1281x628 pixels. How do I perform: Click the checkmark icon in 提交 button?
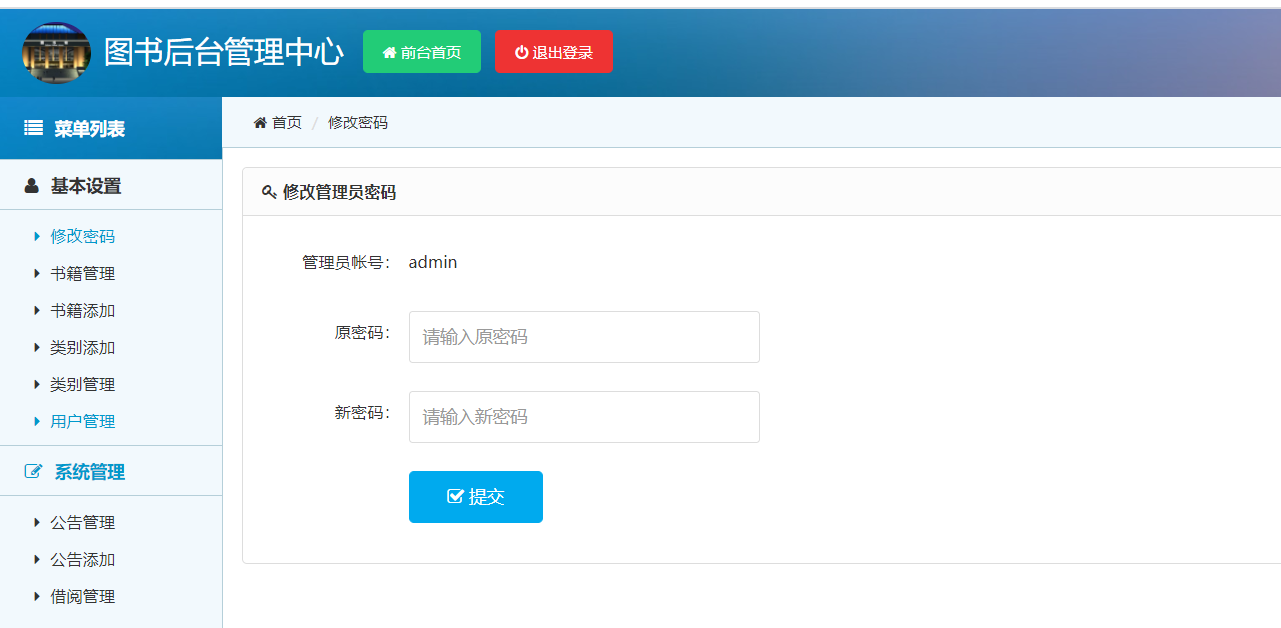click(x=455, y=496)
